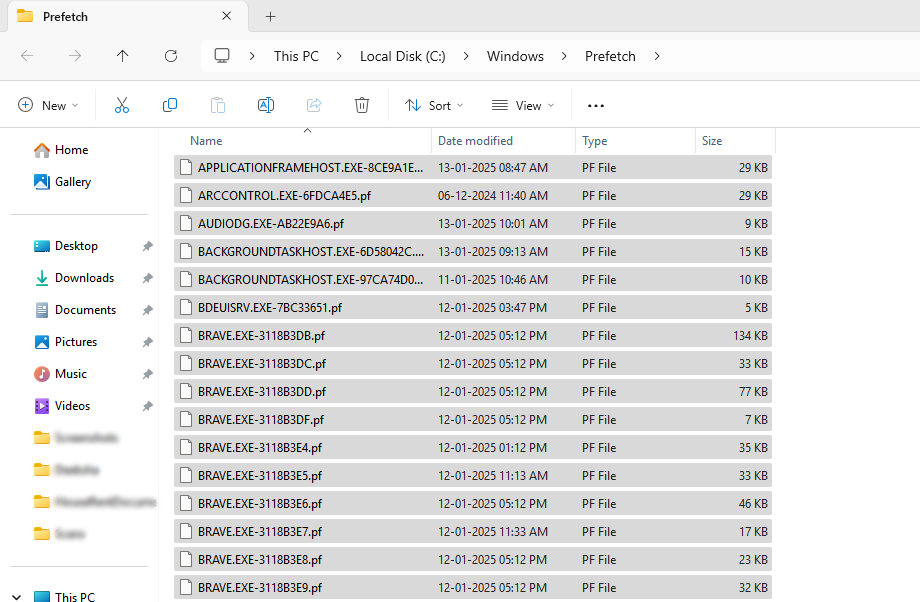The image size is (920, 602).
Task: Click the Share icon
Action: (x=314, y=106)
